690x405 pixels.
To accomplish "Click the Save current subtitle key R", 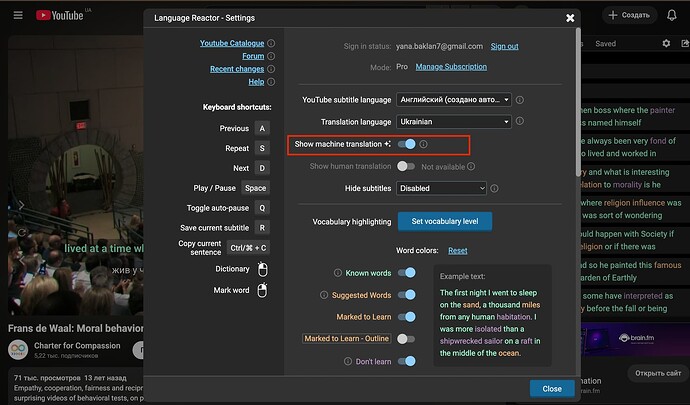I will (x=262, y=228).
